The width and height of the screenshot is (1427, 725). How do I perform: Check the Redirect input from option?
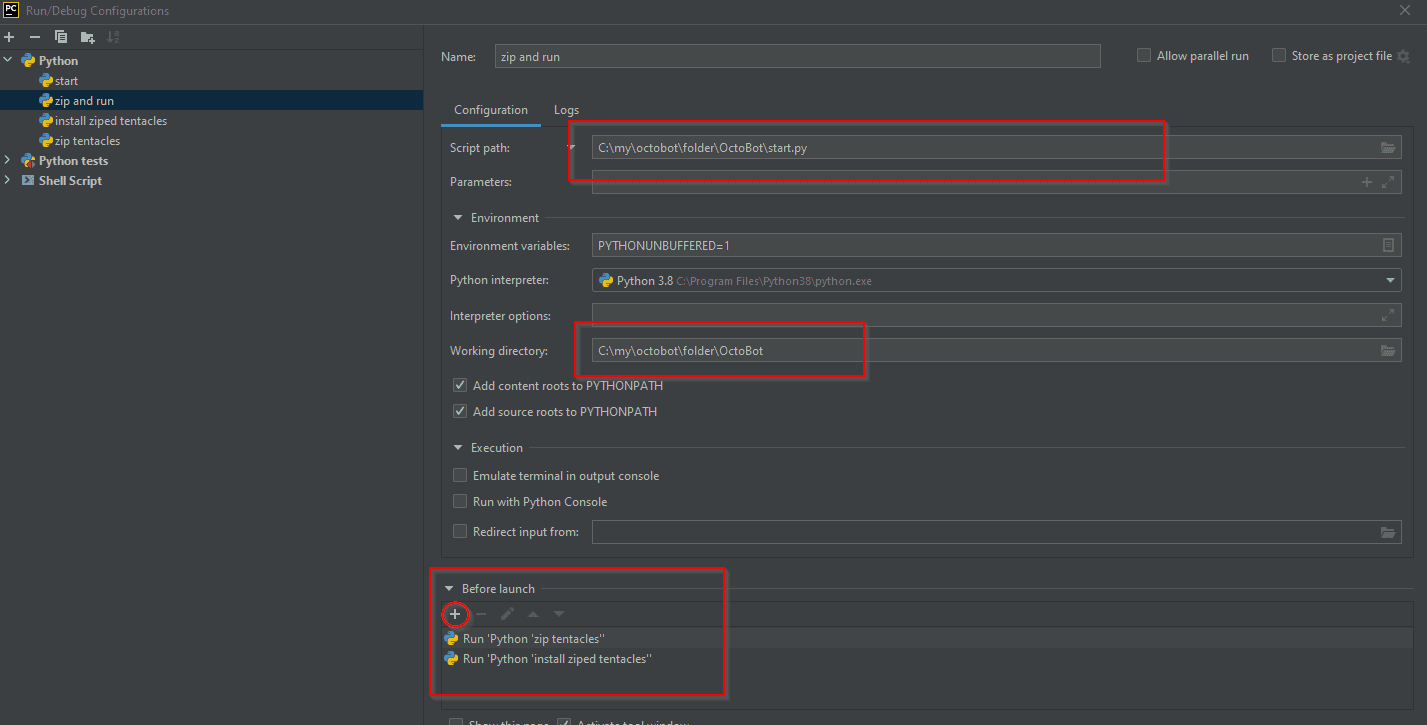[460, 532]
